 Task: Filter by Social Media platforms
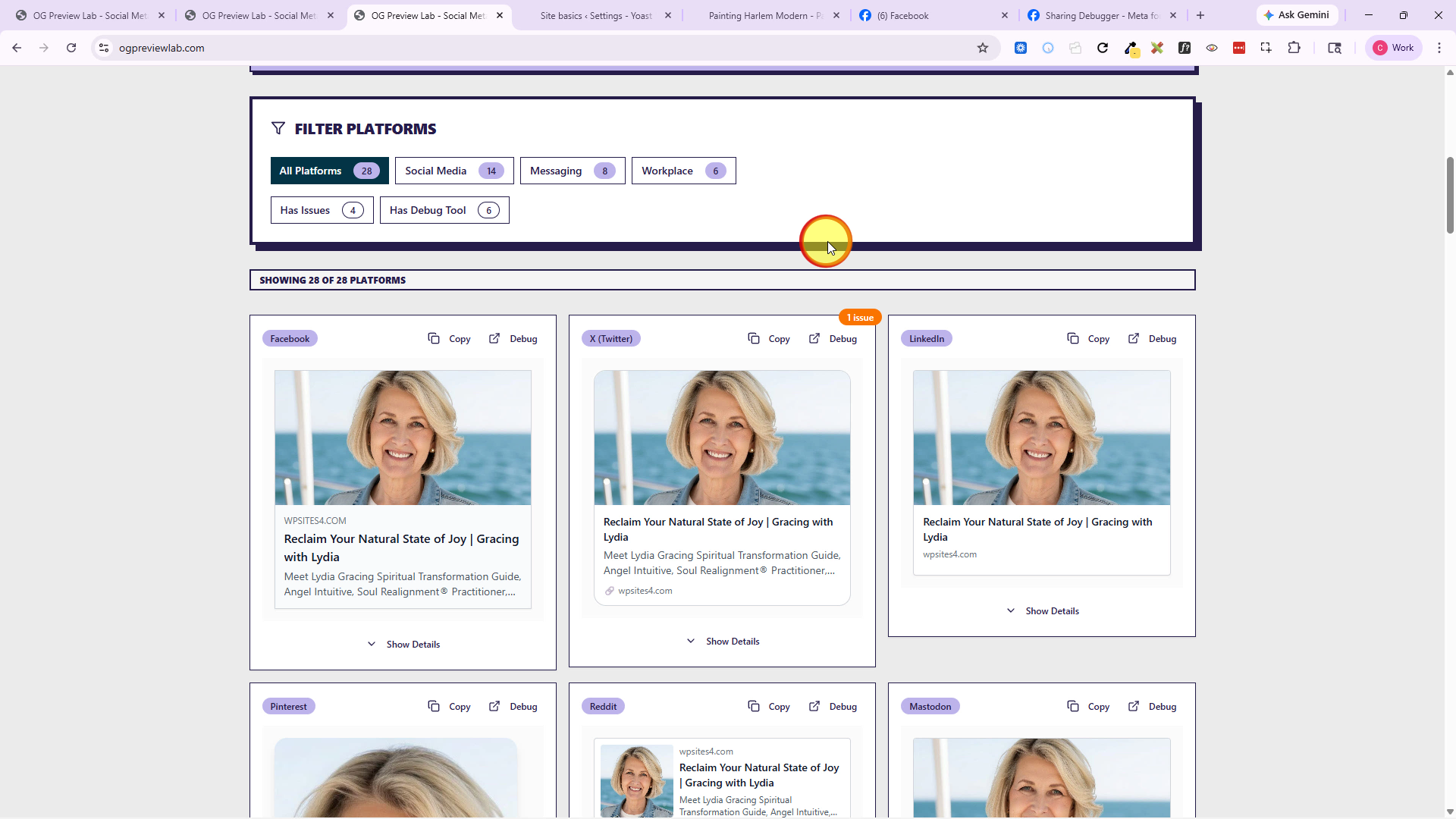[454, 171]
